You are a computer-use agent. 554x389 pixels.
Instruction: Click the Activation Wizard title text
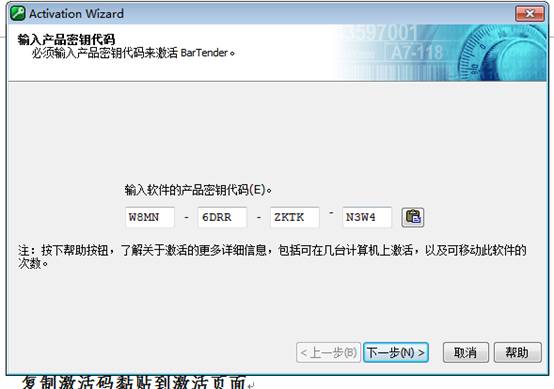[76, 14]
